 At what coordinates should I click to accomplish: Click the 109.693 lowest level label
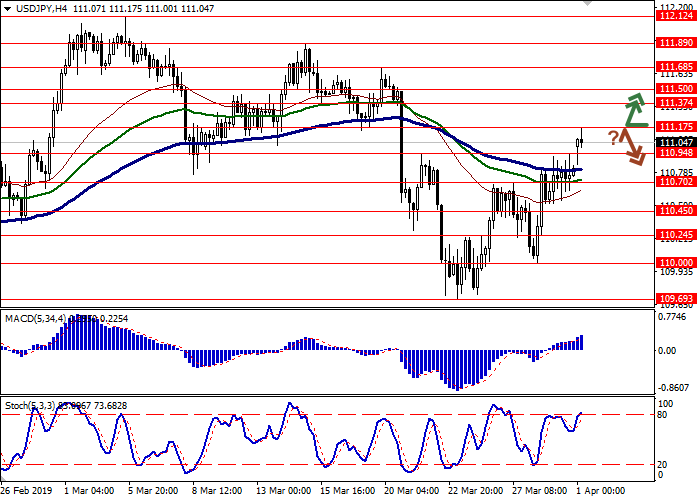(677, 298)
